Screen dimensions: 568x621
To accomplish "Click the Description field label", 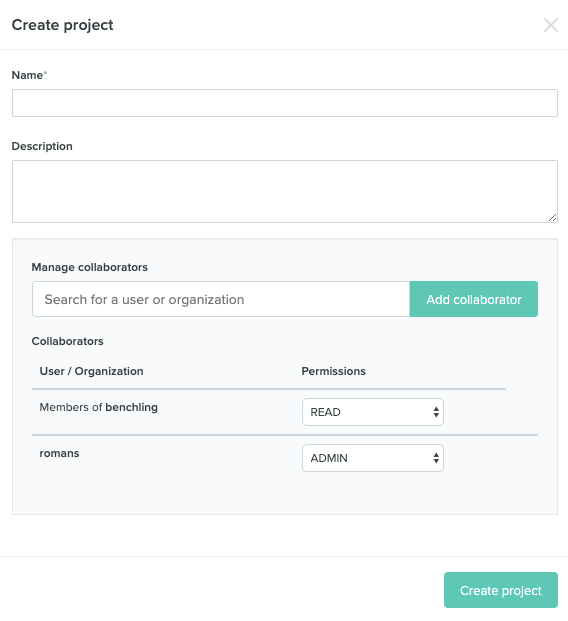I will coord(42,146).
